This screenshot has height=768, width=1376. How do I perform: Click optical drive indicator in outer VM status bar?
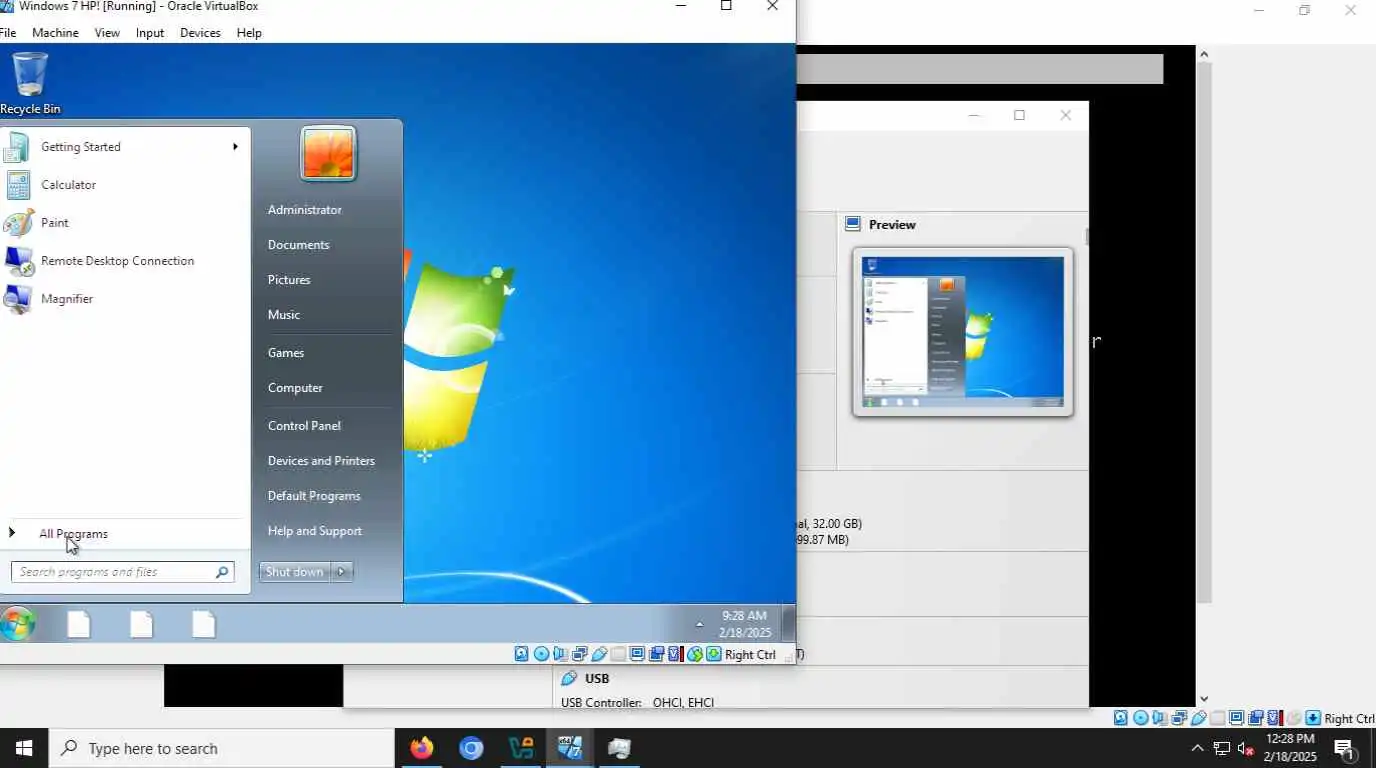coord(1141,718)
